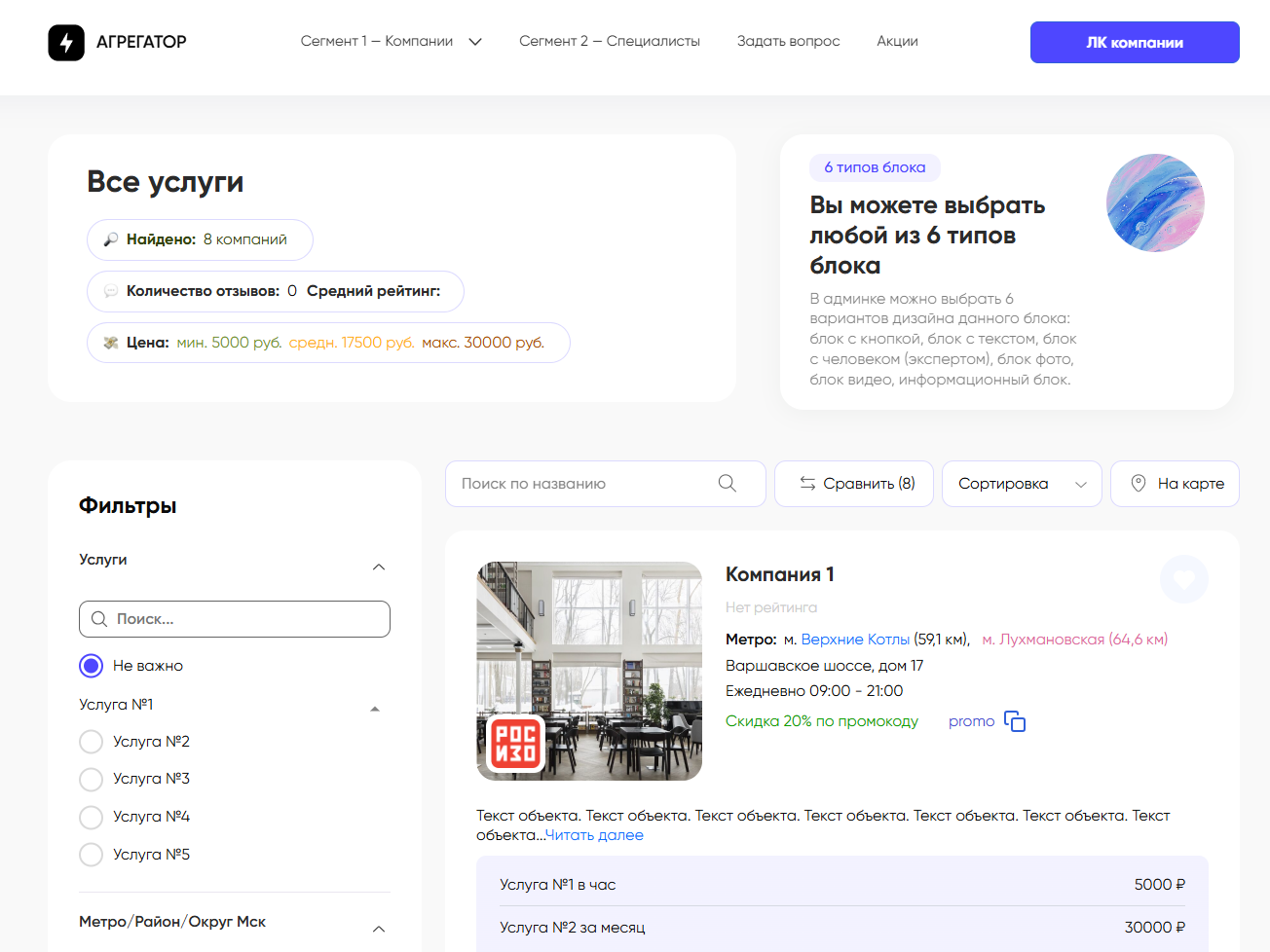
Task: Open the Сортировка dropdown
Action: coord(1021,484)
